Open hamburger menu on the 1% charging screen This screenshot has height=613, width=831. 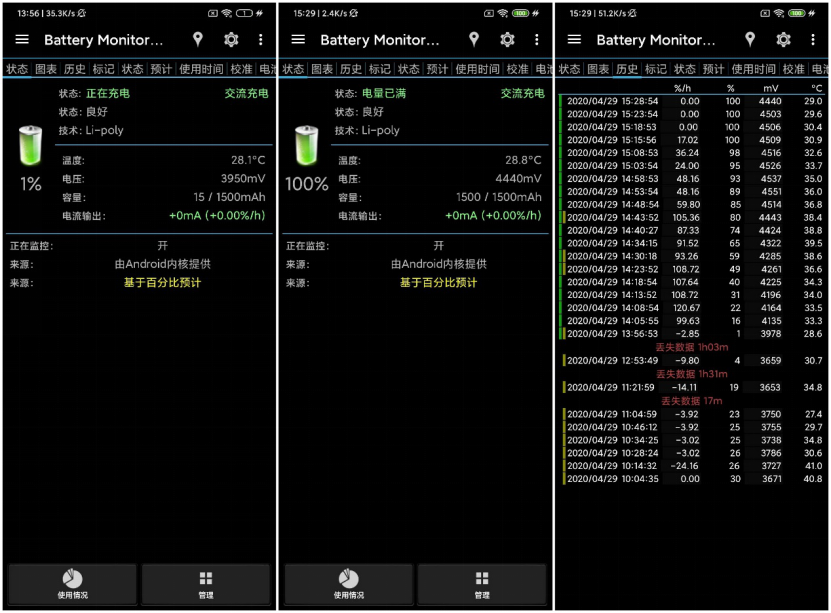click(x=22, y=40)
